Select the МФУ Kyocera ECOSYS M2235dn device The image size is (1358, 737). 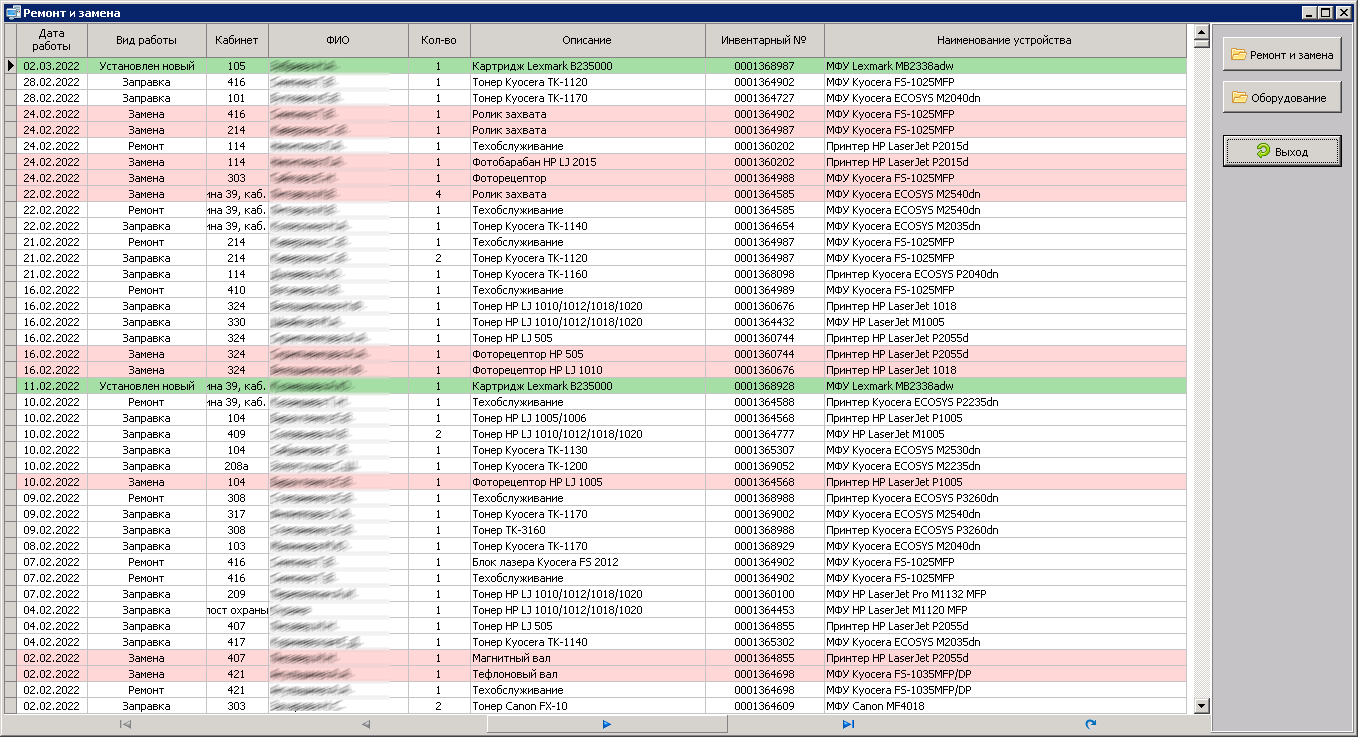[1004, 466]
